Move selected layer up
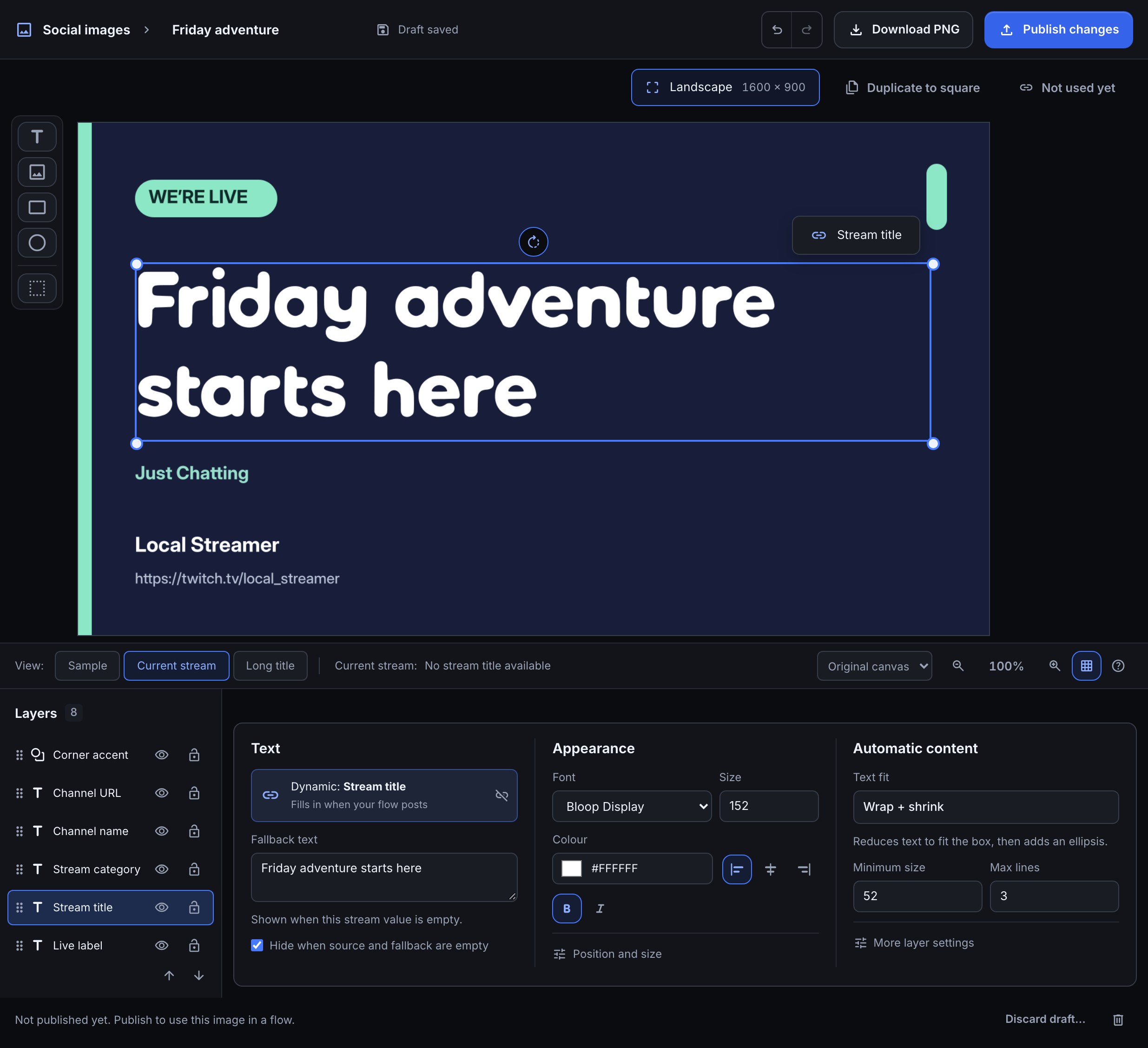 click(169, 975)
